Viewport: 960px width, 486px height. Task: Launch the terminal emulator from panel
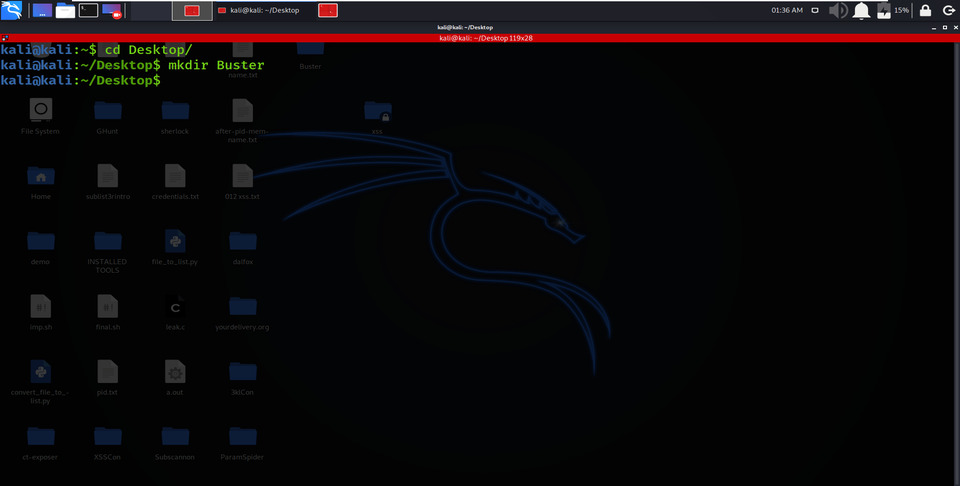pos(88,10)
